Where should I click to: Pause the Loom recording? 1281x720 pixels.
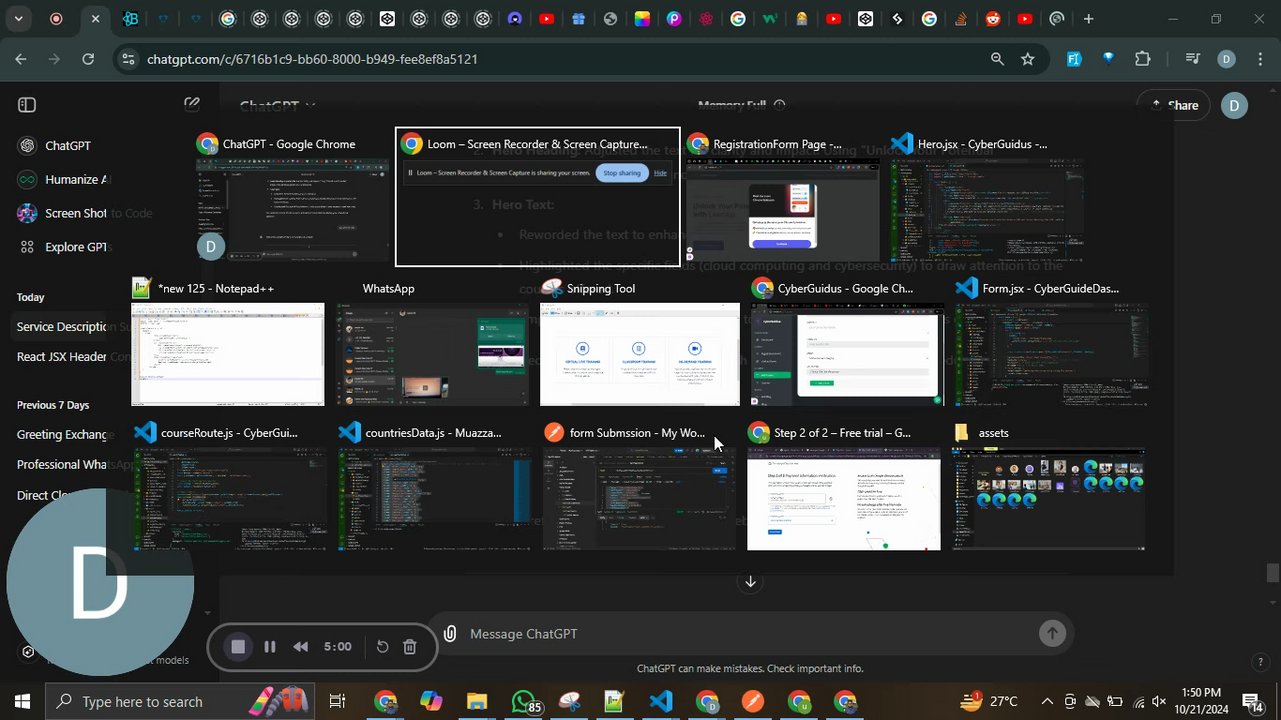[x=270, y=647]
